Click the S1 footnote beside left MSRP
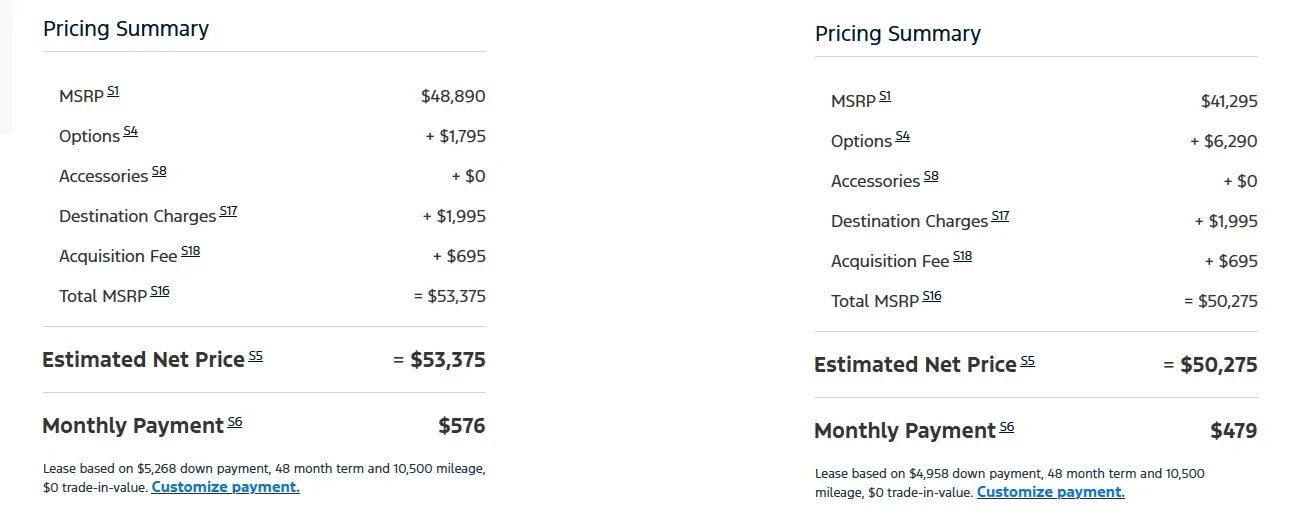The width and height of the screenshot is (1312, 524). click(x=113, y=91)
